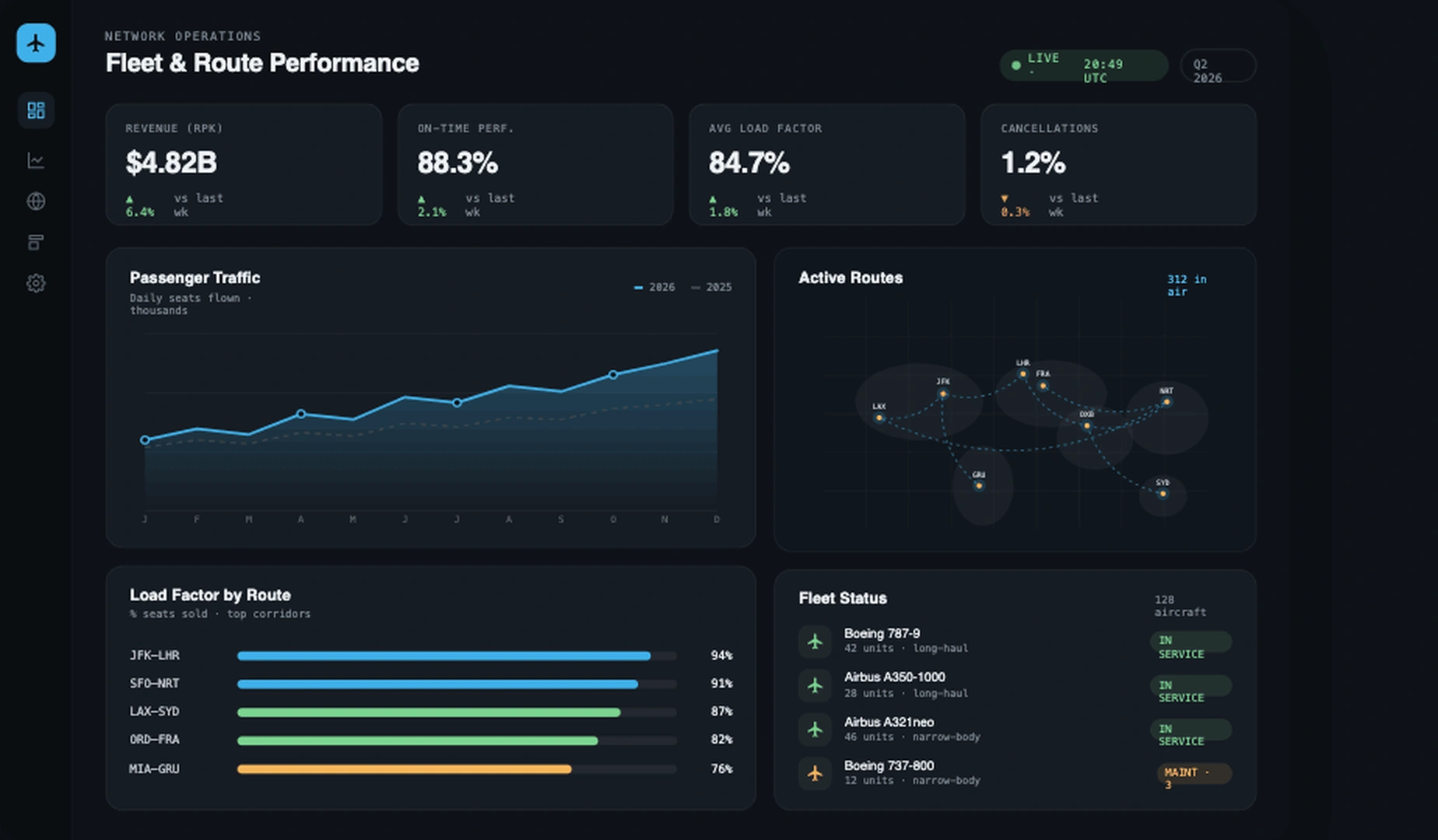1438x840 pixels.
Task: Open the line chart analytics sidebar icon
Action: coord(36,160)
